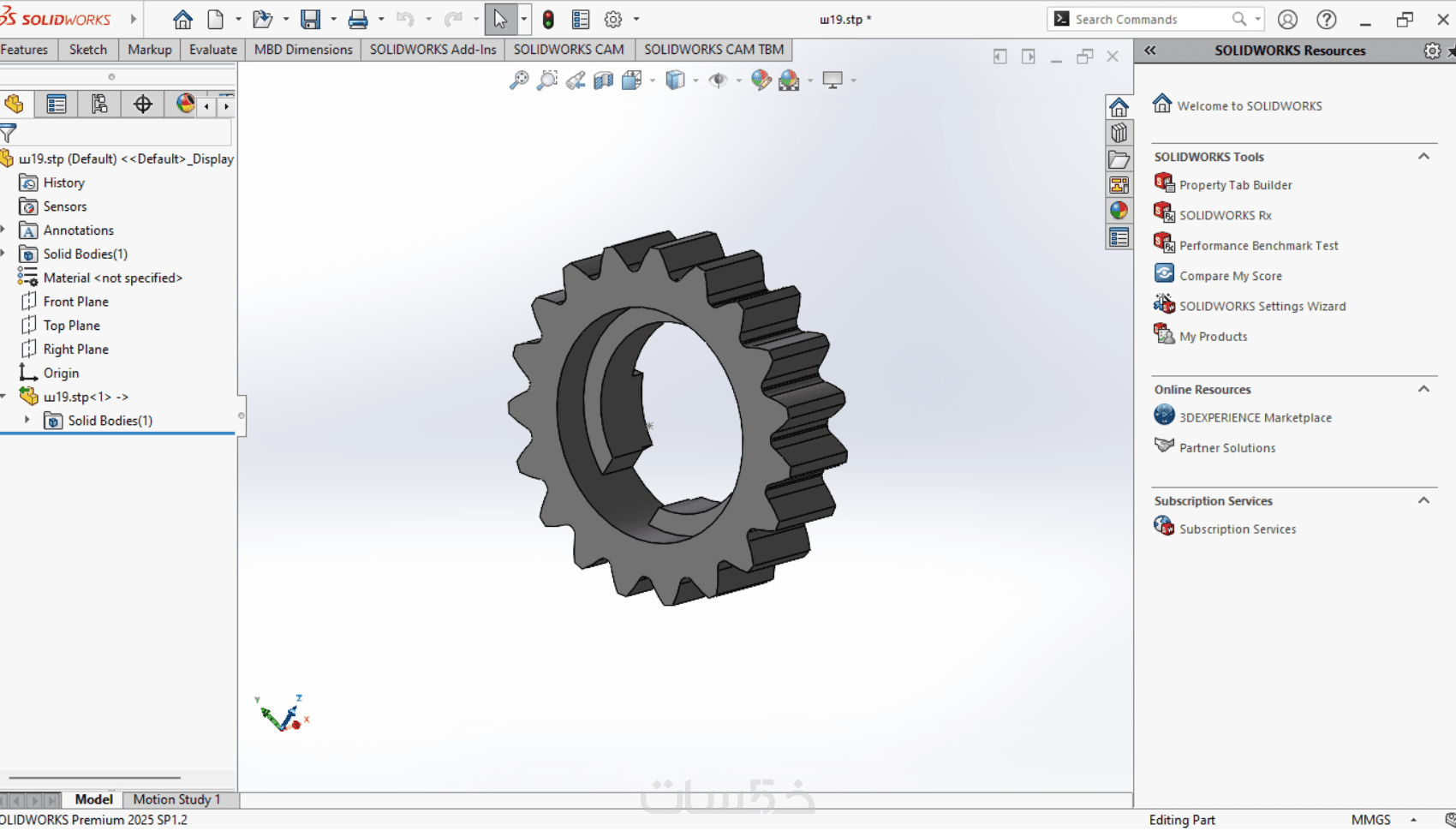Screen dimensions: 1456x831
Task: Switch to FeatureManager design tree tab icon
Action: (x=14, y=105)
